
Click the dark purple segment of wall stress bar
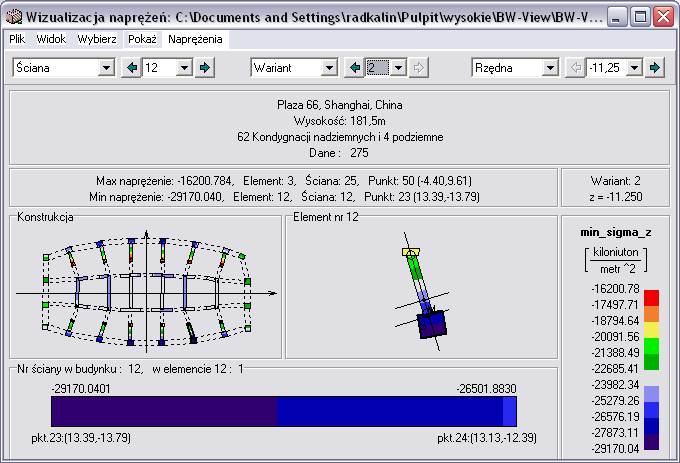click(164, 411)
